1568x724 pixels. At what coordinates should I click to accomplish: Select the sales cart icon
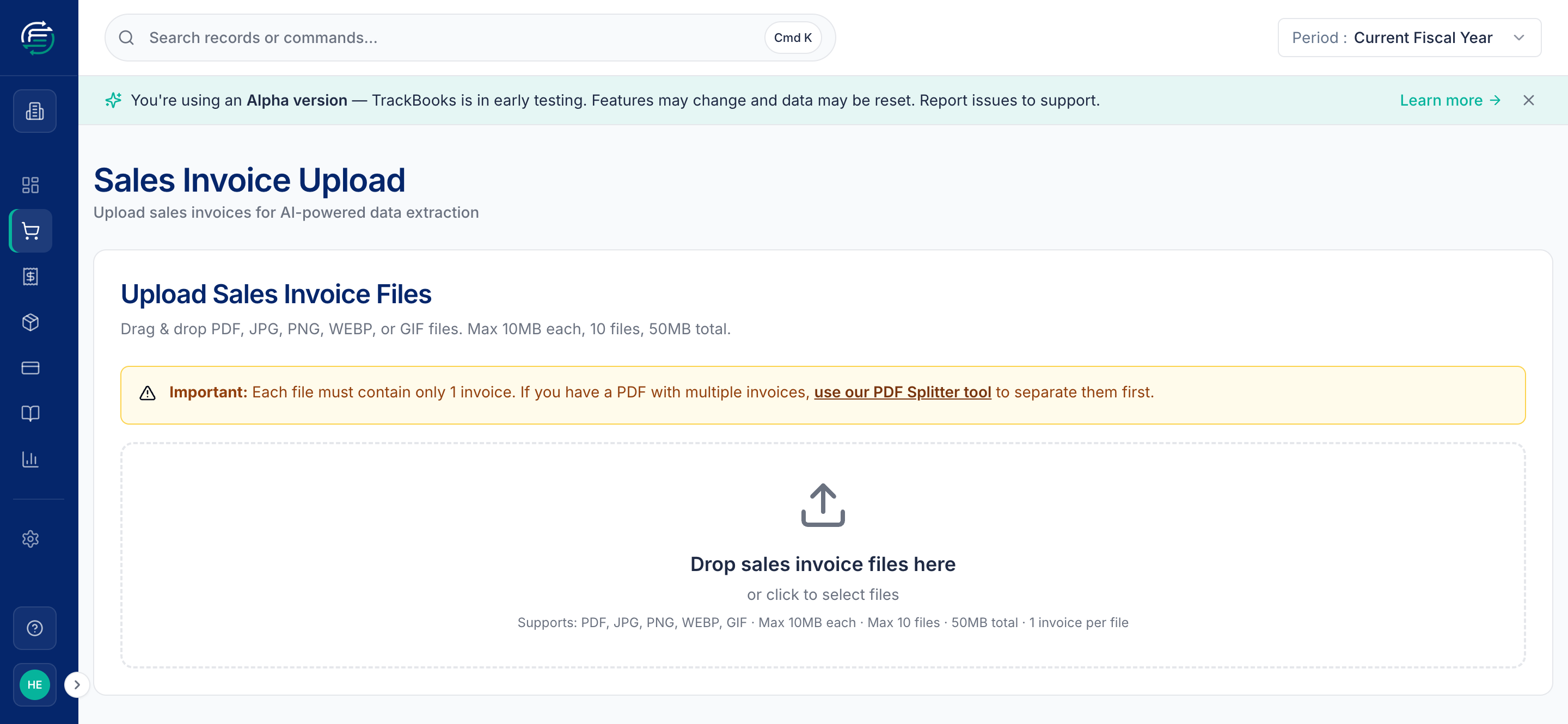[30, 231]
